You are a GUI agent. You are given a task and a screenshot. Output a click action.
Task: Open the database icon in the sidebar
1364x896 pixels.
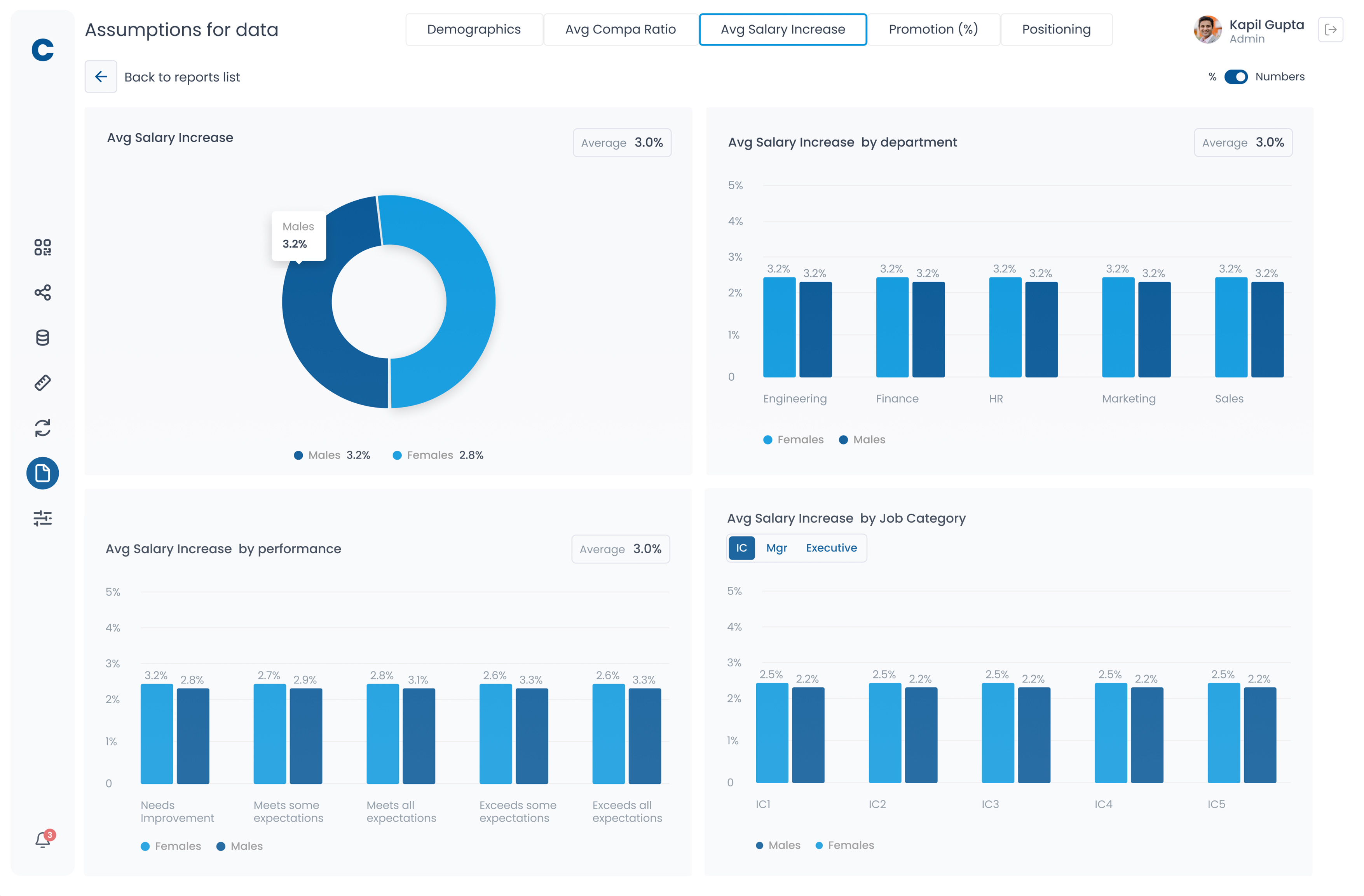point(42,338)
